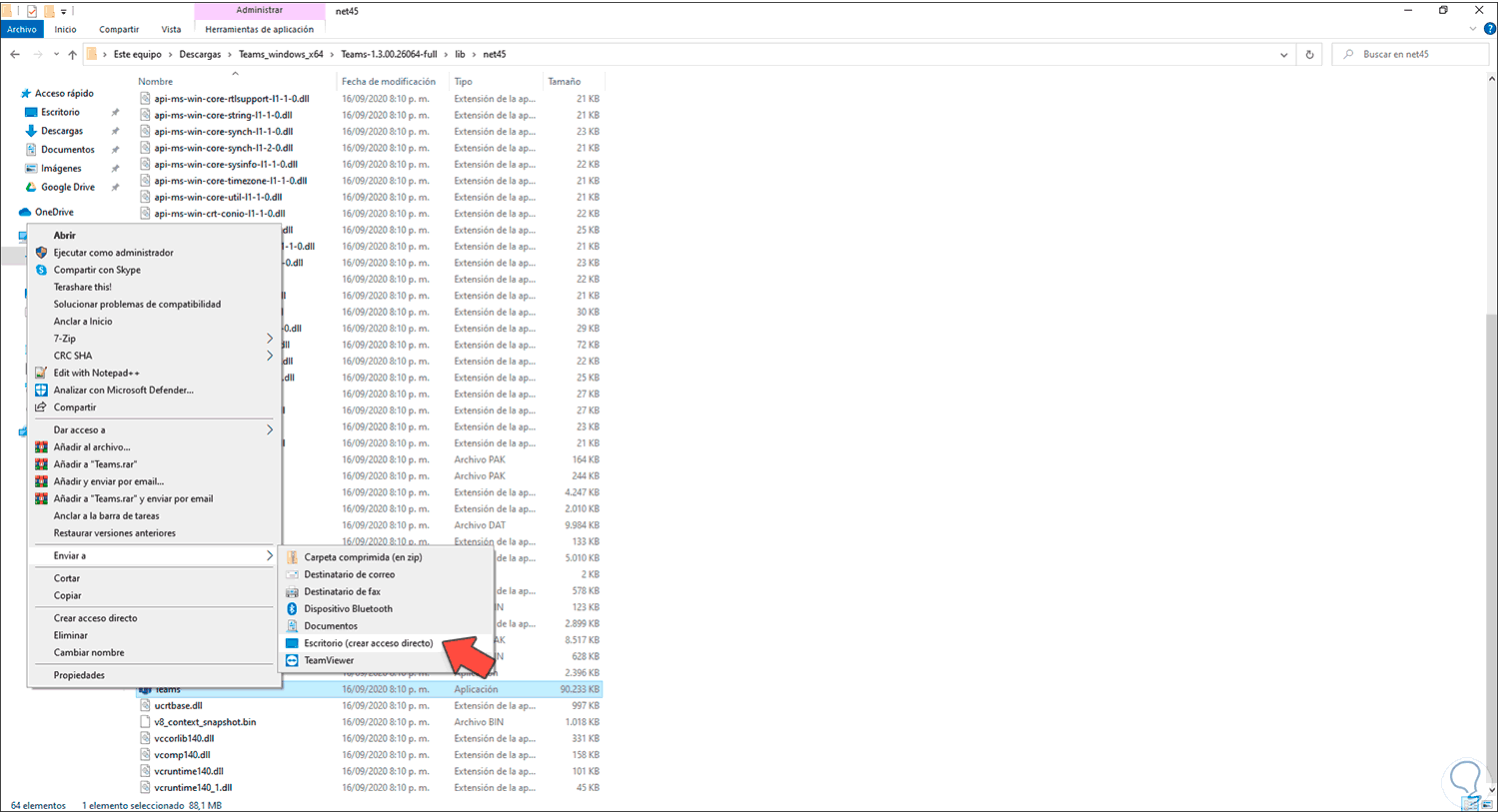Open the Herramientas de aplicación tab
The image size is (1499, 812).
[x=260, y=30]
